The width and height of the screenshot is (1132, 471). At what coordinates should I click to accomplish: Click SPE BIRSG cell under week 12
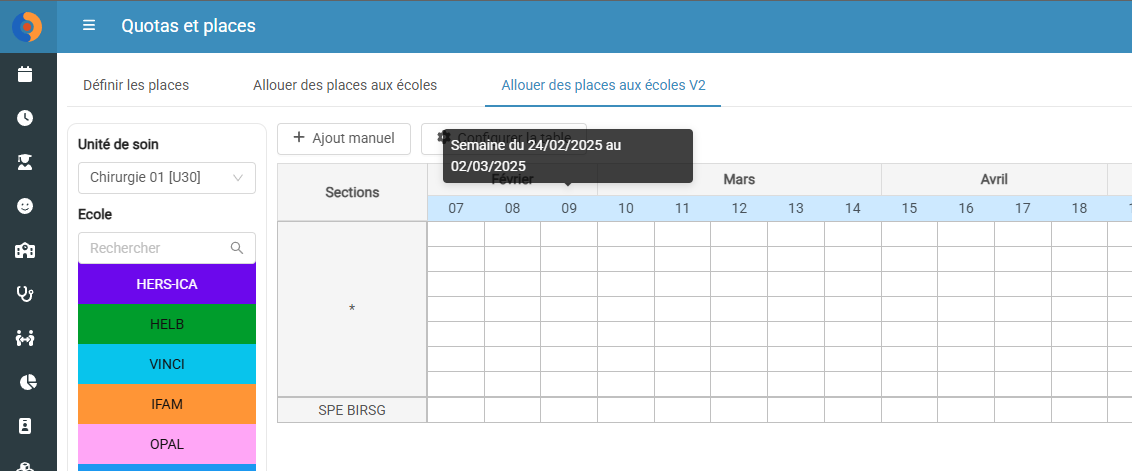click(x=739, y=410)
